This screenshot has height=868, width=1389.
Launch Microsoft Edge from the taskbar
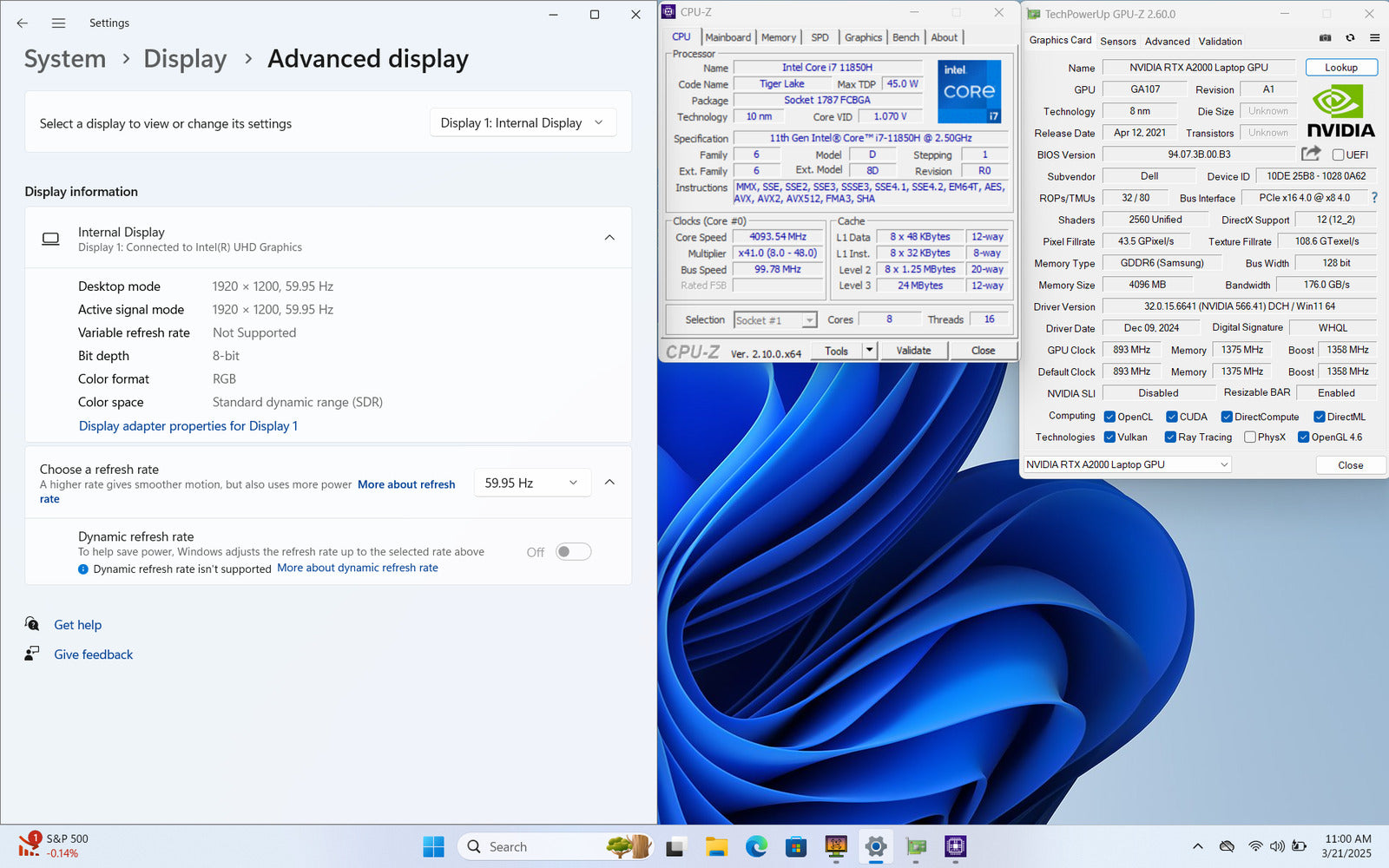click(756, 846)
